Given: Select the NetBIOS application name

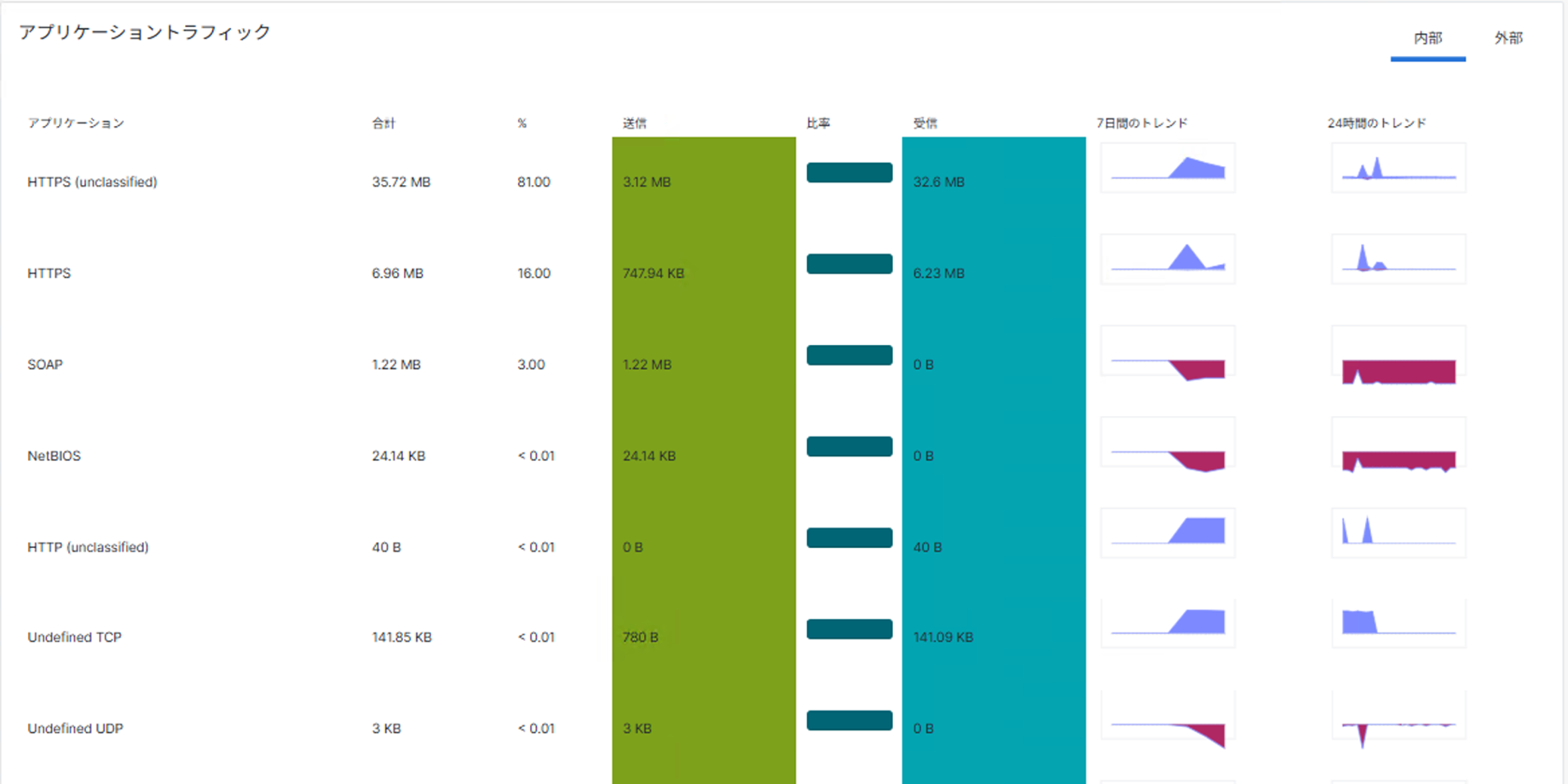Looking at the screenshot, I should pos(54,456).
